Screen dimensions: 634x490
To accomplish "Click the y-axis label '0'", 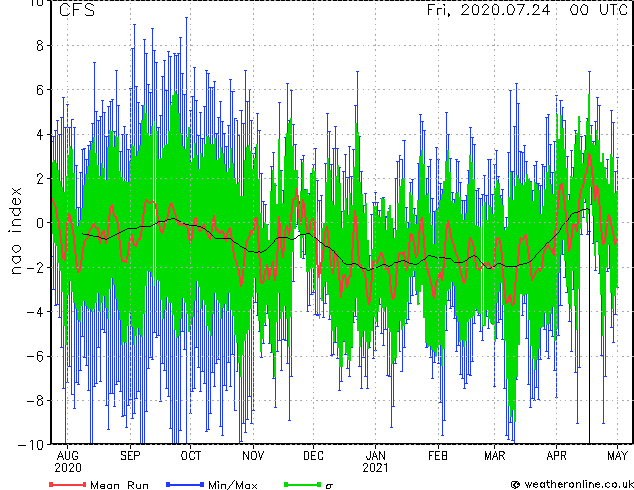I will [40, 223].
